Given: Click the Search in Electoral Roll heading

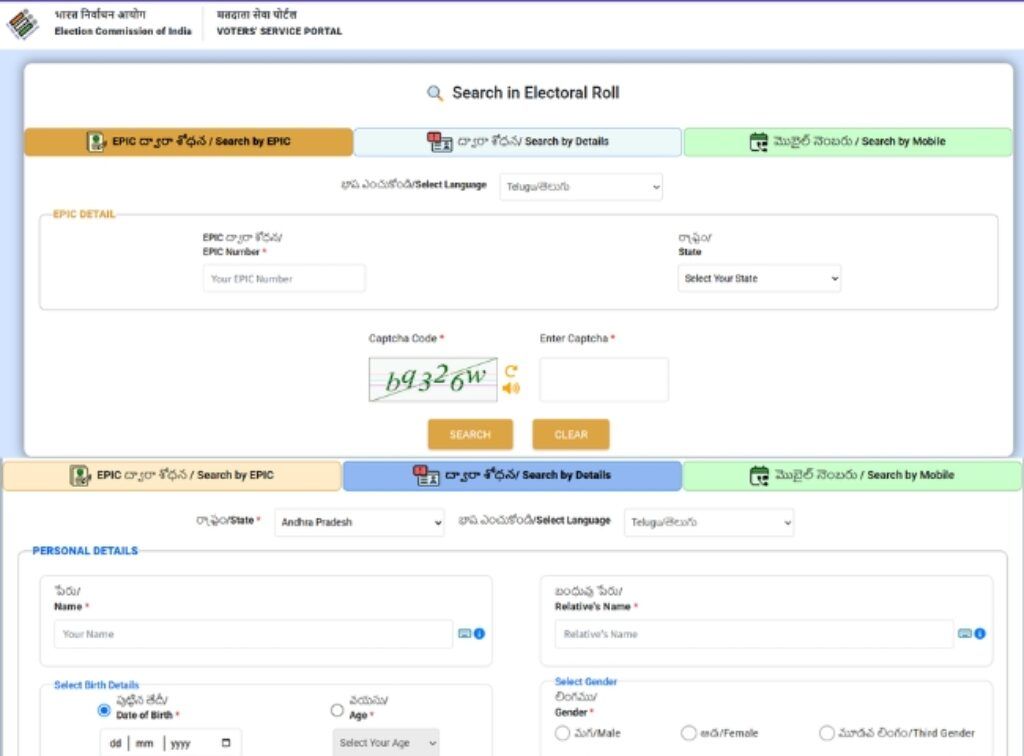Looking at the screenshot, I should click(x=536, y=93).
